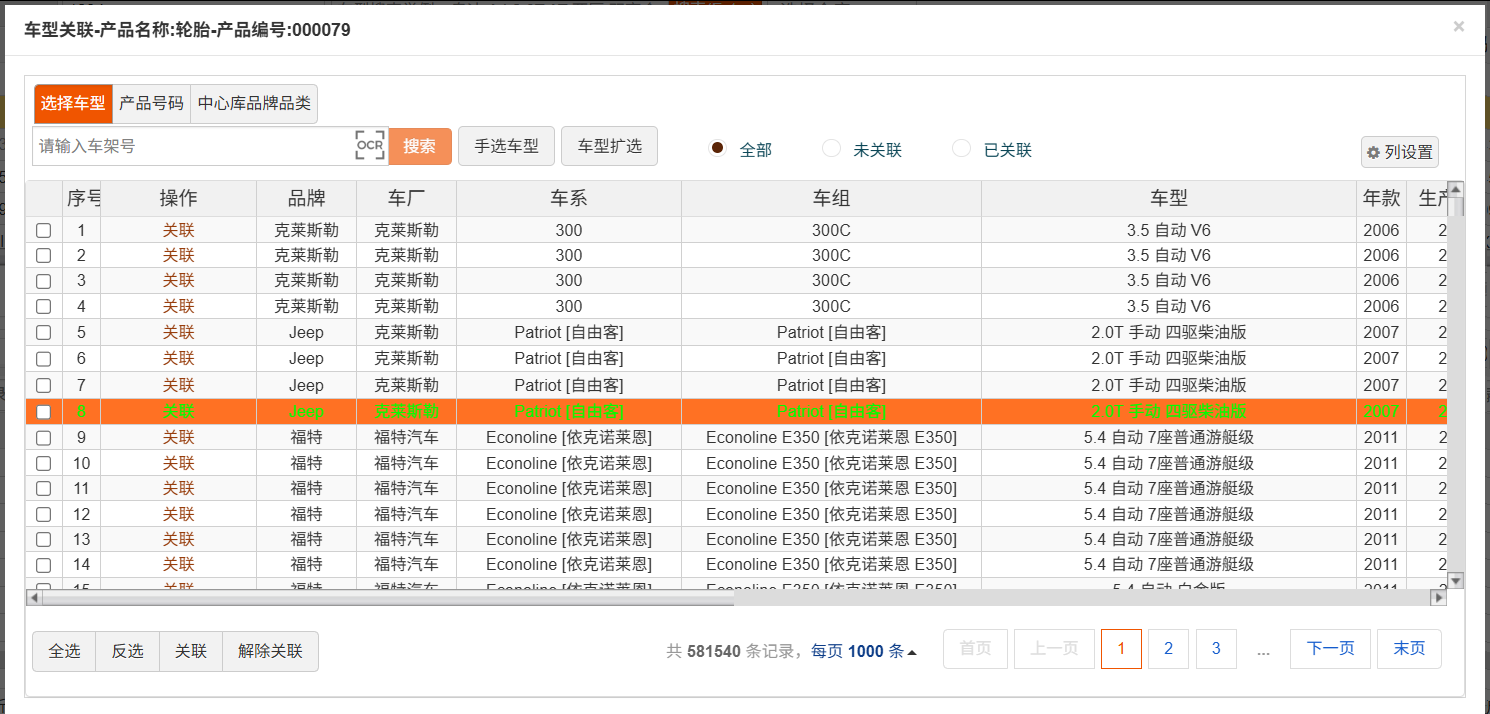
Task: Tick the checkbox for row 5
Action: click(x=44, y=333)
